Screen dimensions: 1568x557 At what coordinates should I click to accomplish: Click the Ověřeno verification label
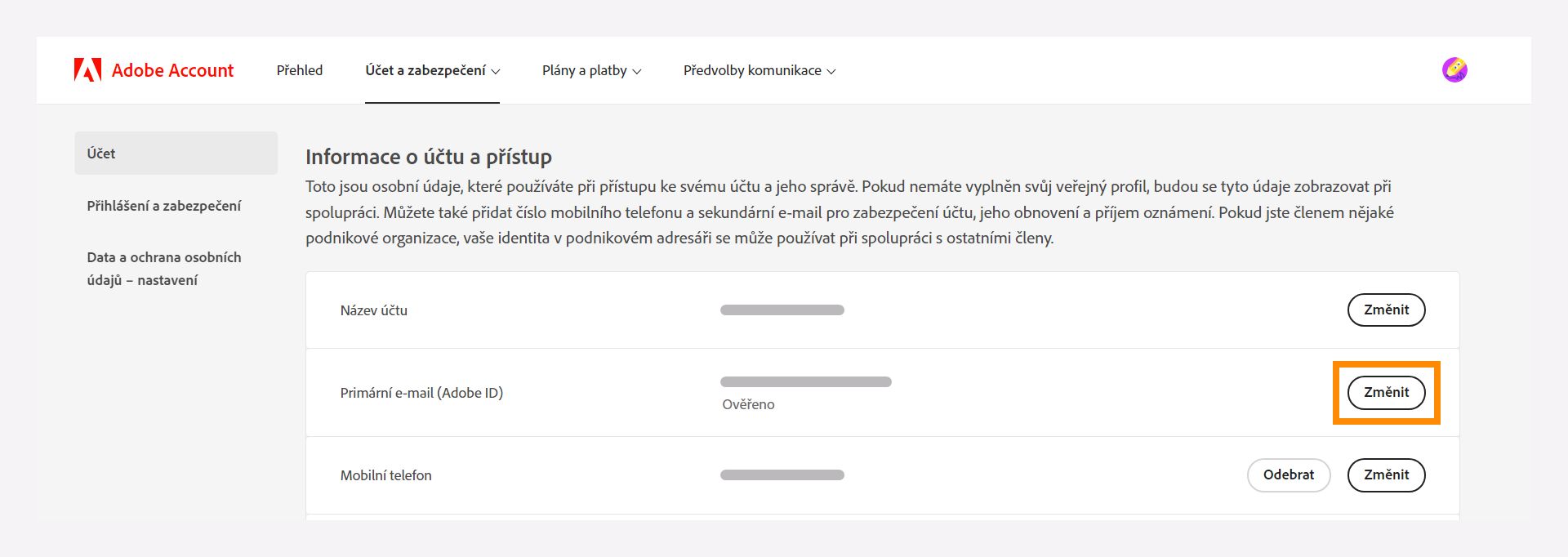tap(747, 404)
